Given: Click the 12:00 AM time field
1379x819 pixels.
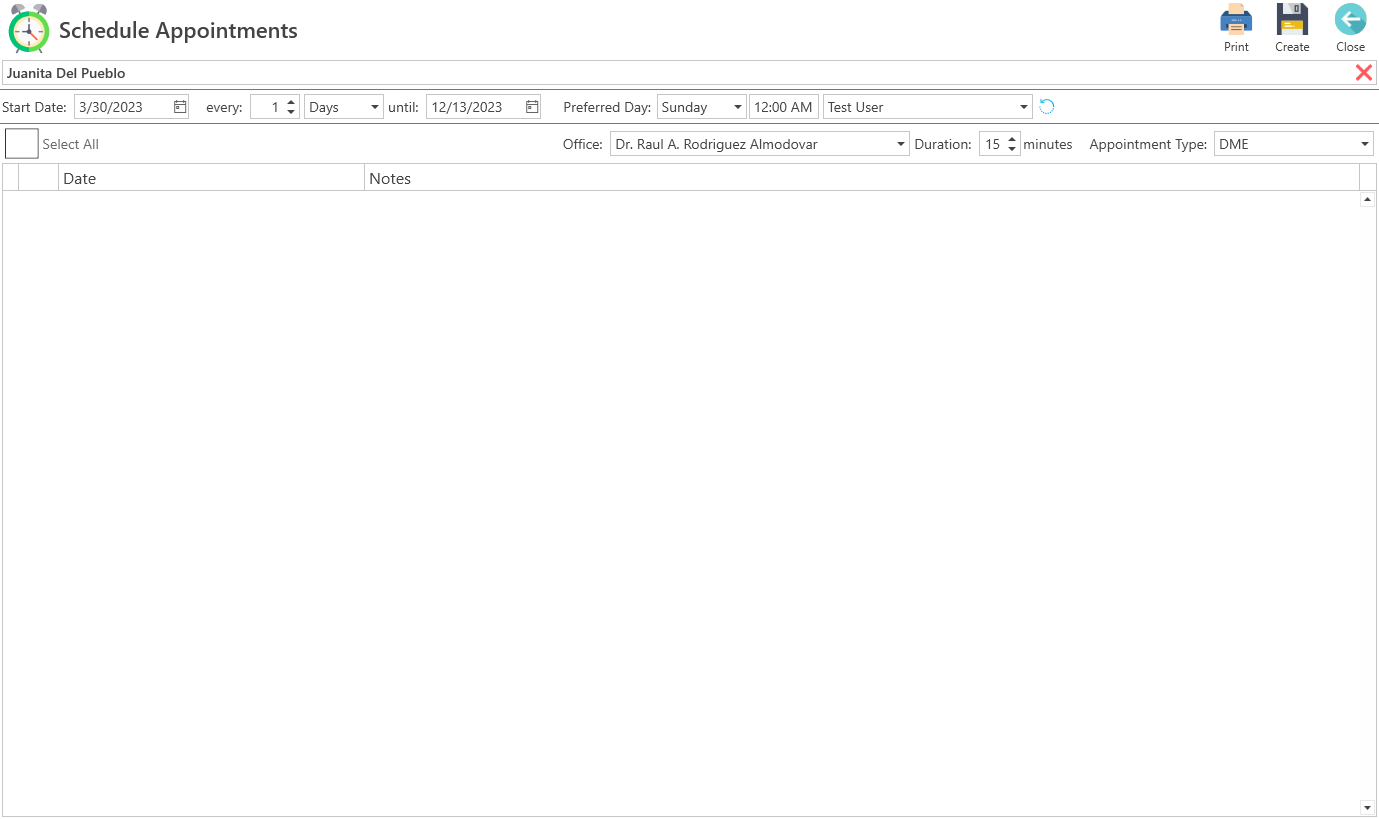Looking at the screenshot, I should [784, 107].
